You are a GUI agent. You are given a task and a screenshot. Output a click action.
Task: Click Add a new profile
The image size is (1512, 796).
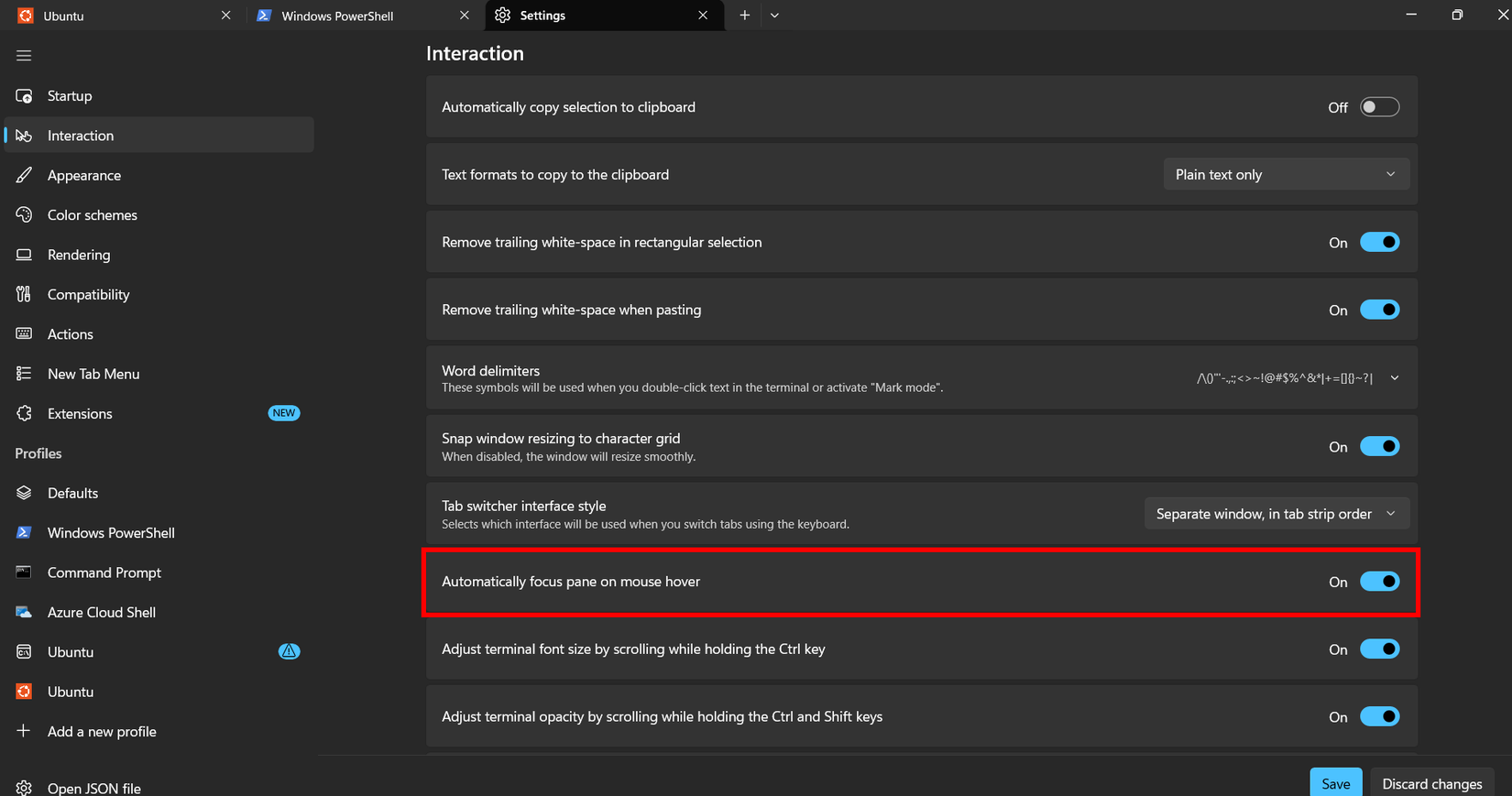159,731
